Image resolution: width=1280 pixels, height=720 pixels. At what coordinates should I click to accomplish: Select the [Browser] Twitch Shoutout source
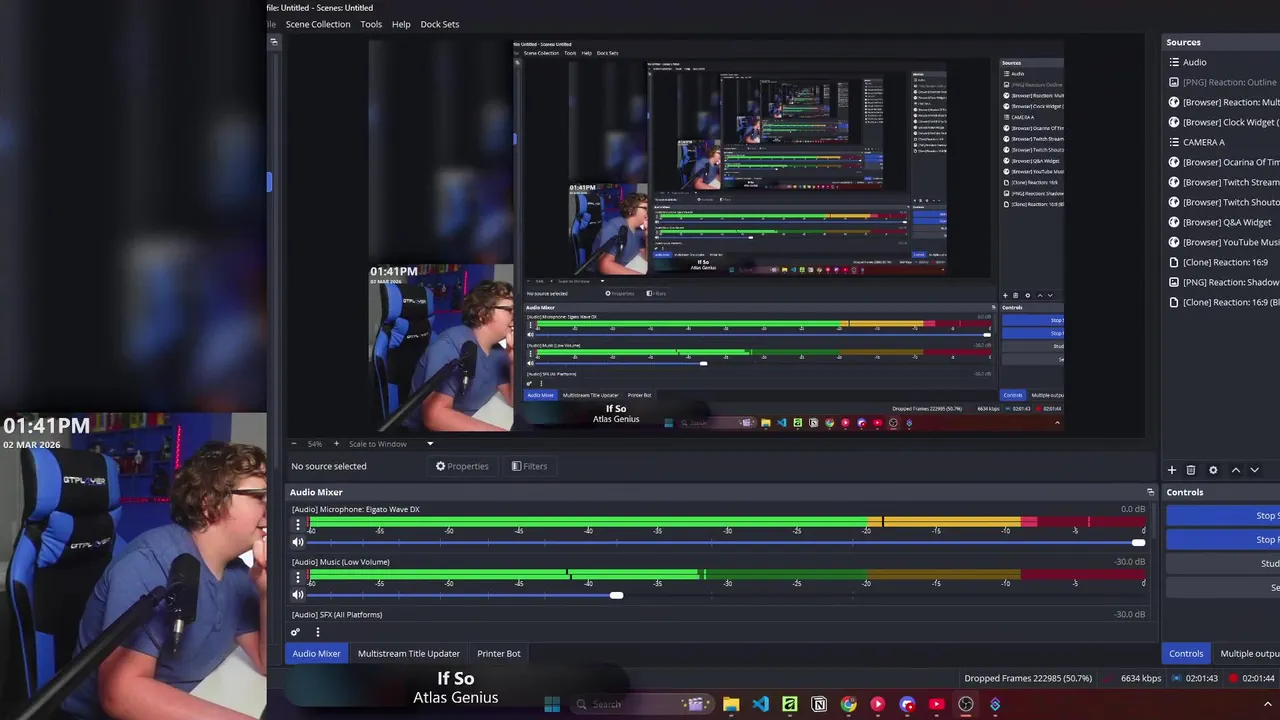point(1223,202)
